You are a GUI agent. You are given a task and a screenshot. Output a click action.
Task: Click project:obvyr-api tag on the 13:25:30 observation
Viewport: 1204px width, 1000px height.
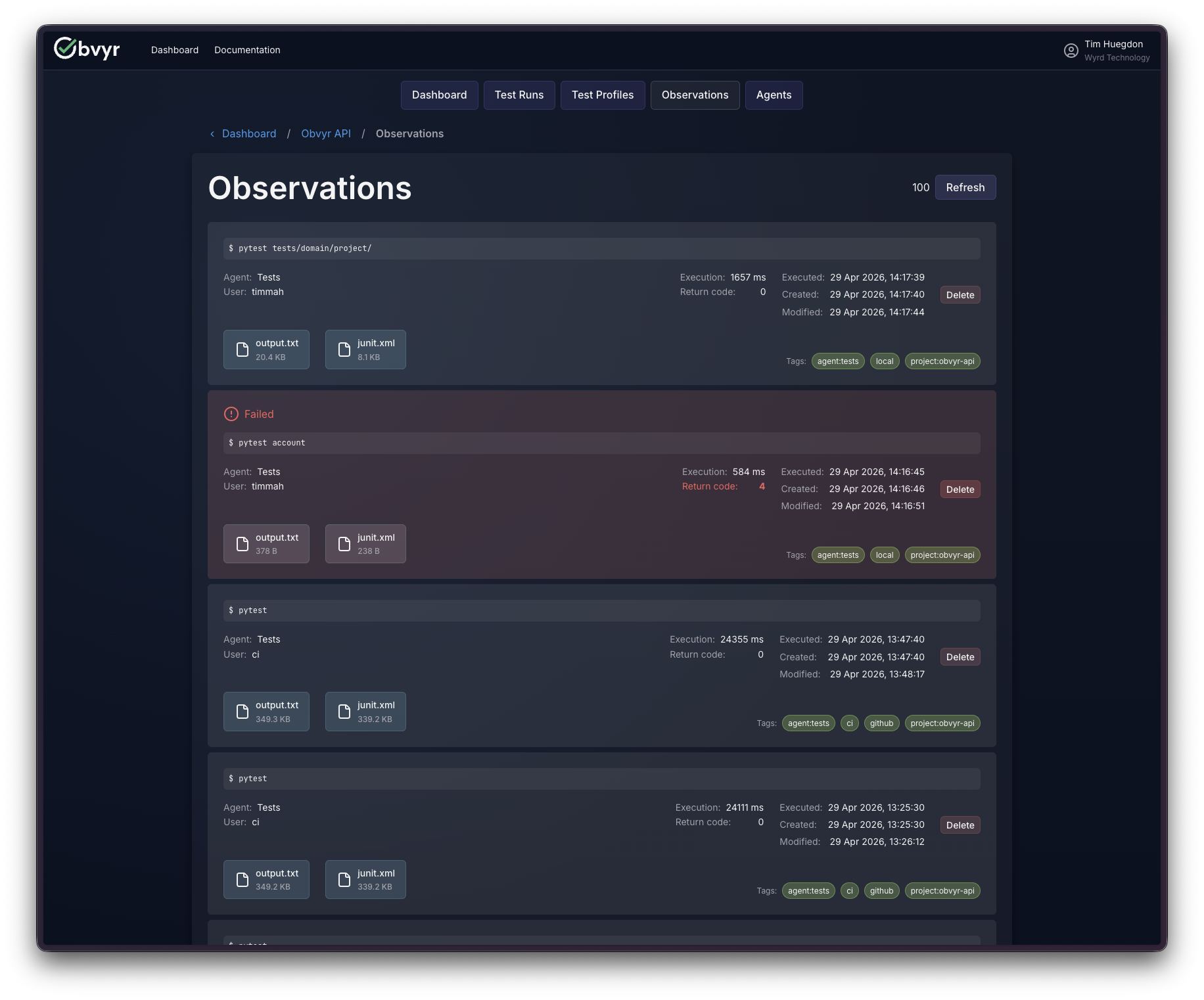(942, 891)
